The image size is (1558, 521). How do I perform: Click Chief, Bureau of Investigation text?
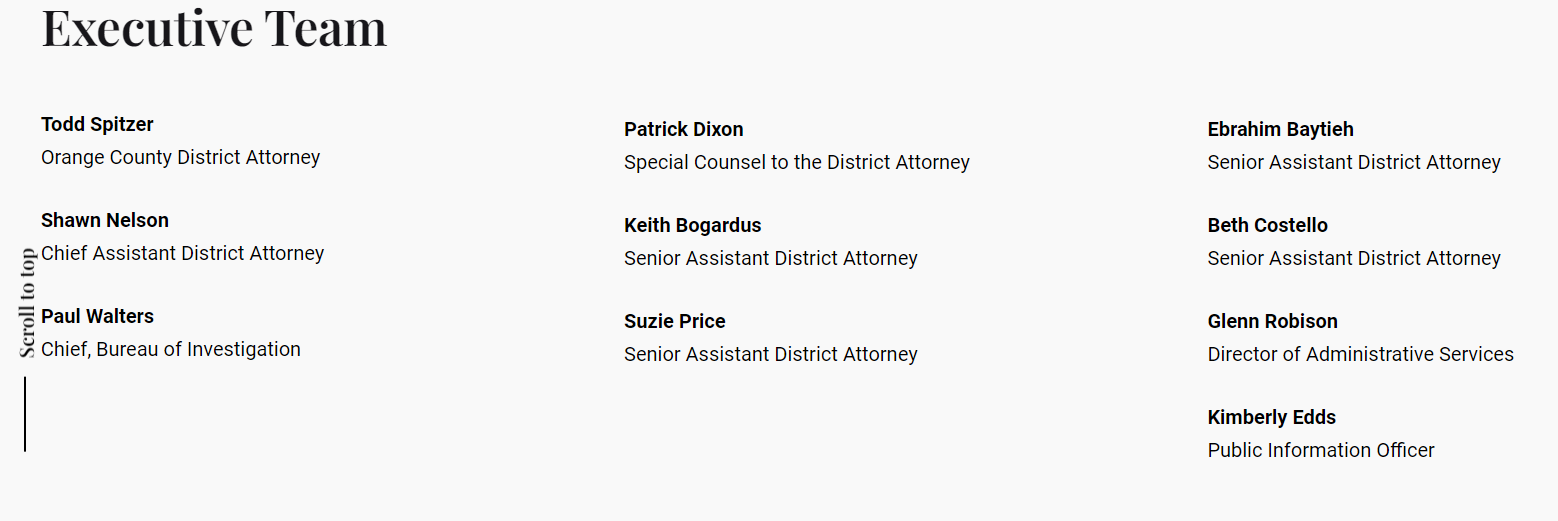pos(170,349)
